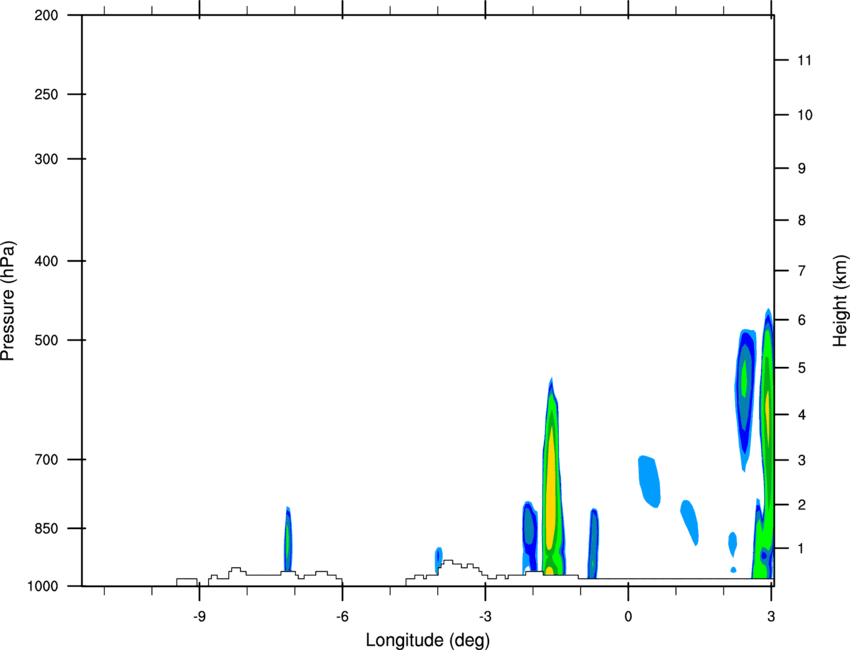This screenshot has height=650, width=850.
Task: Click the 11 km height tick label
Action: click(804, 60)
